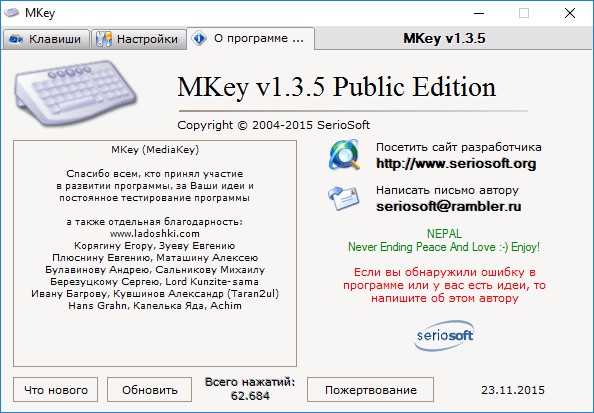Click seriosoft@rambler.ru email address

[x=449, y=206]
